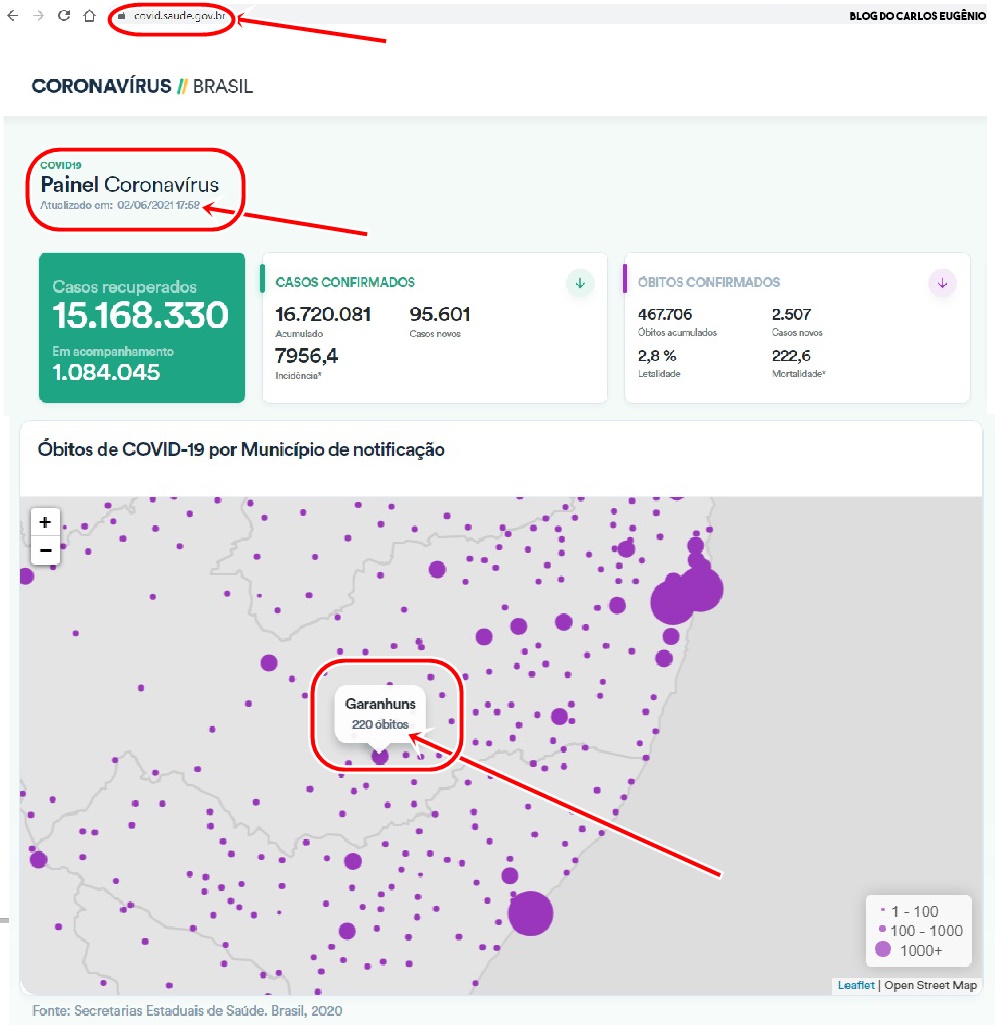Click the 1000+ legend circle

point(883,950)
